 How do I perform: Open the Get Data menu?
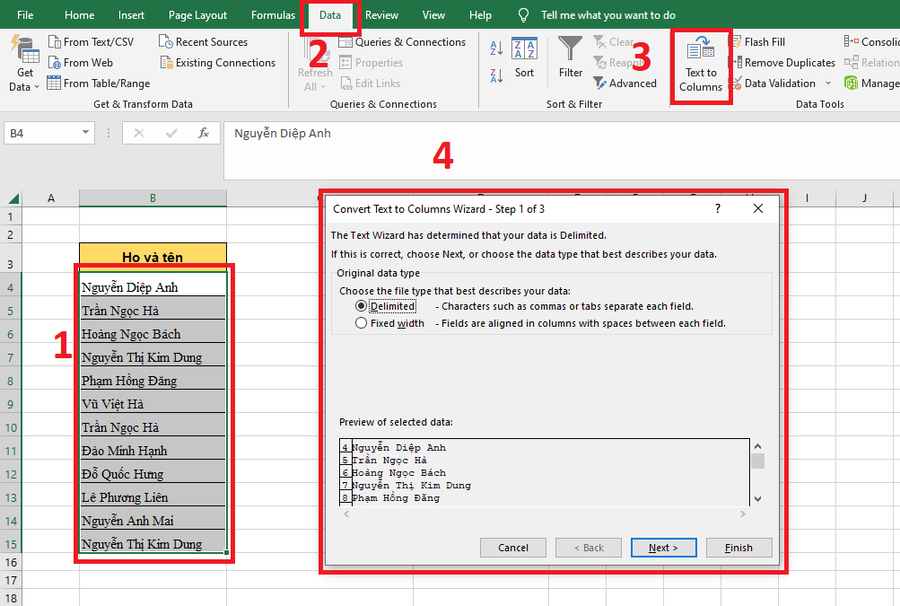click(24, 64)
